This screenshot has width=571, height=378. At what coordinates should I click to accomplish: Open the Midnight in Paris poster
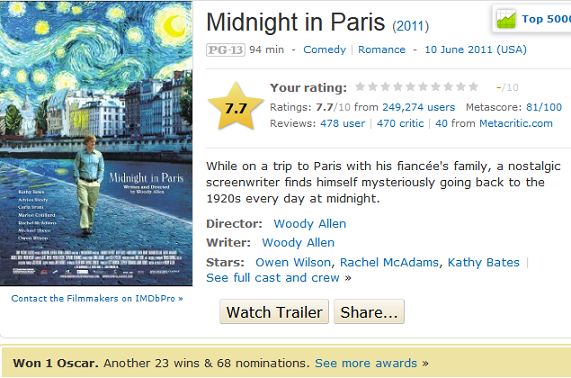(96, 143)
